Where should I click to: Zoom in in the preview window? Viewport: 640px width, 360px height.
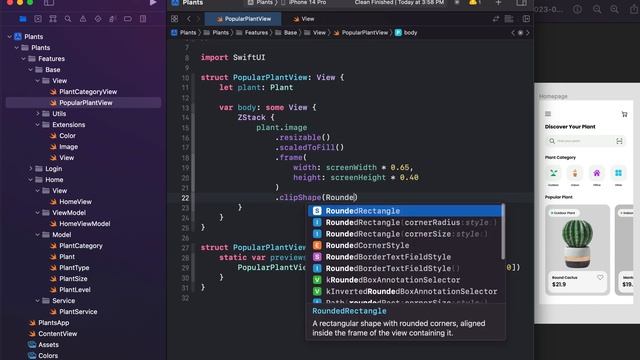point(614,9)
